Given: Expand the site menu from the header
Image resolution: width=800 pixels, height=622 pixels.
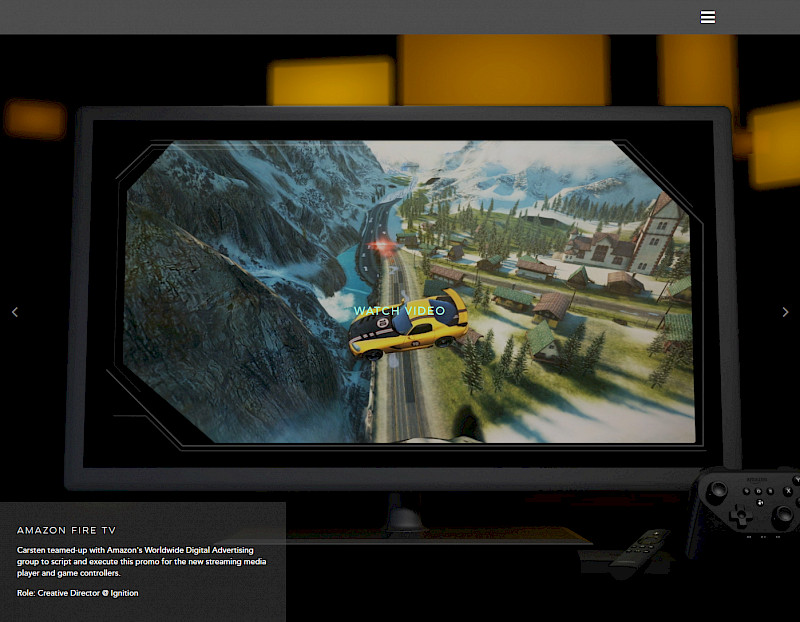Looking at the screenshot, I should 708,17.
